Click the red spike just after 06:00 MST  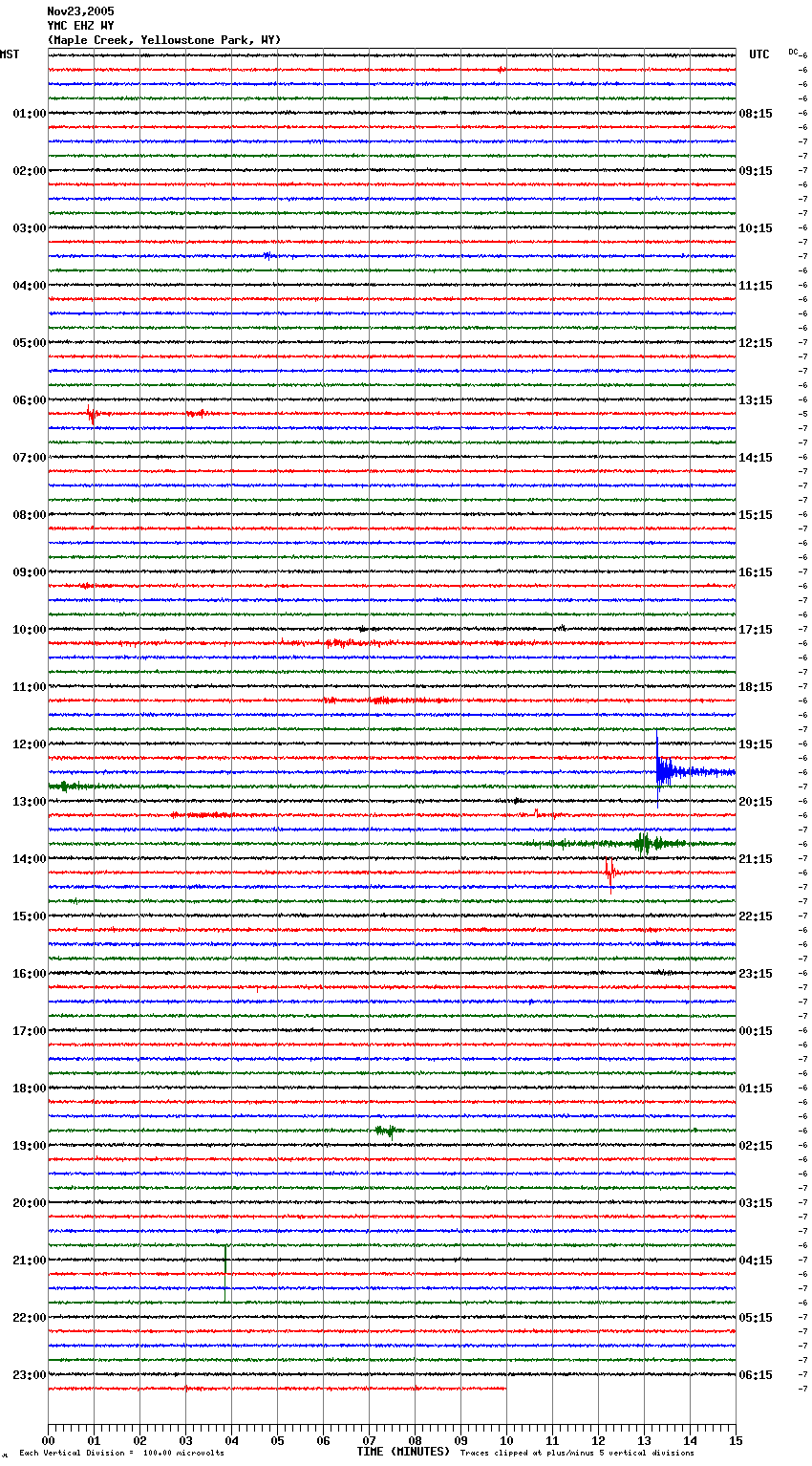coord(92,414)
